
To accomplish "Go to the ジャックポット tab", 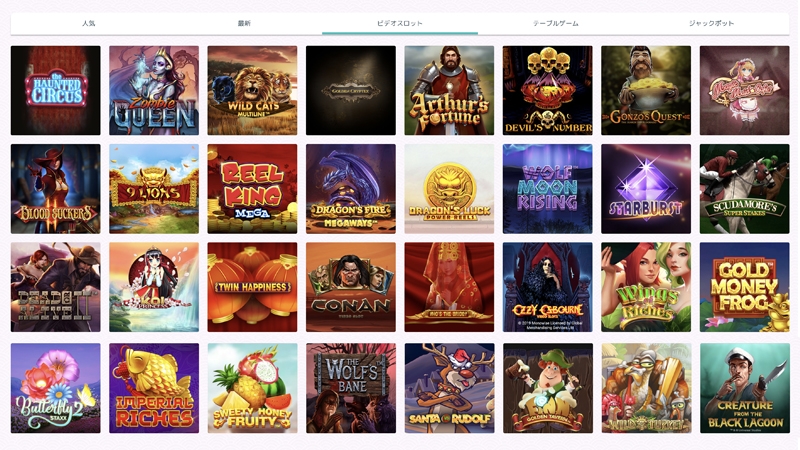I will click(x=711, y=23).
